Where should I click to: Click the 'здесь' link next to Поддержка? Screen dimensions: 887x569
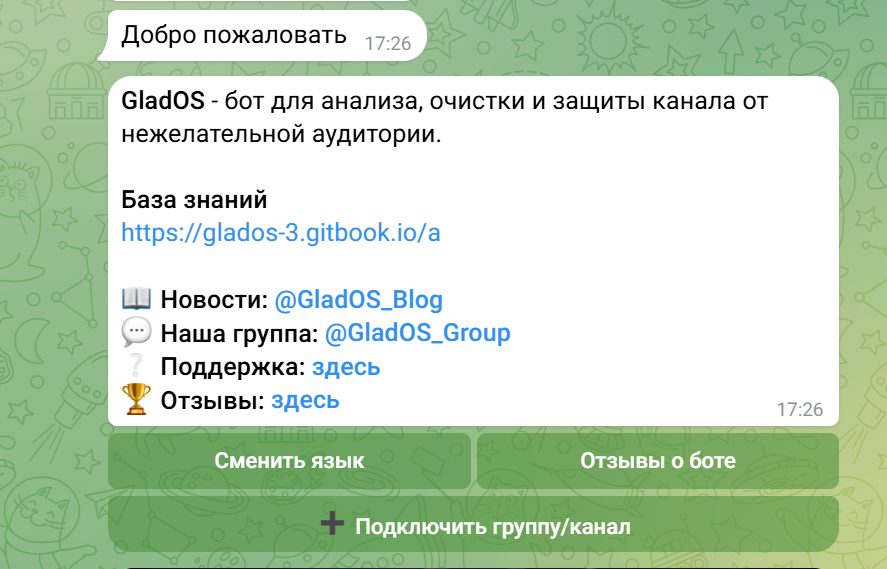[x=346, y=367]
